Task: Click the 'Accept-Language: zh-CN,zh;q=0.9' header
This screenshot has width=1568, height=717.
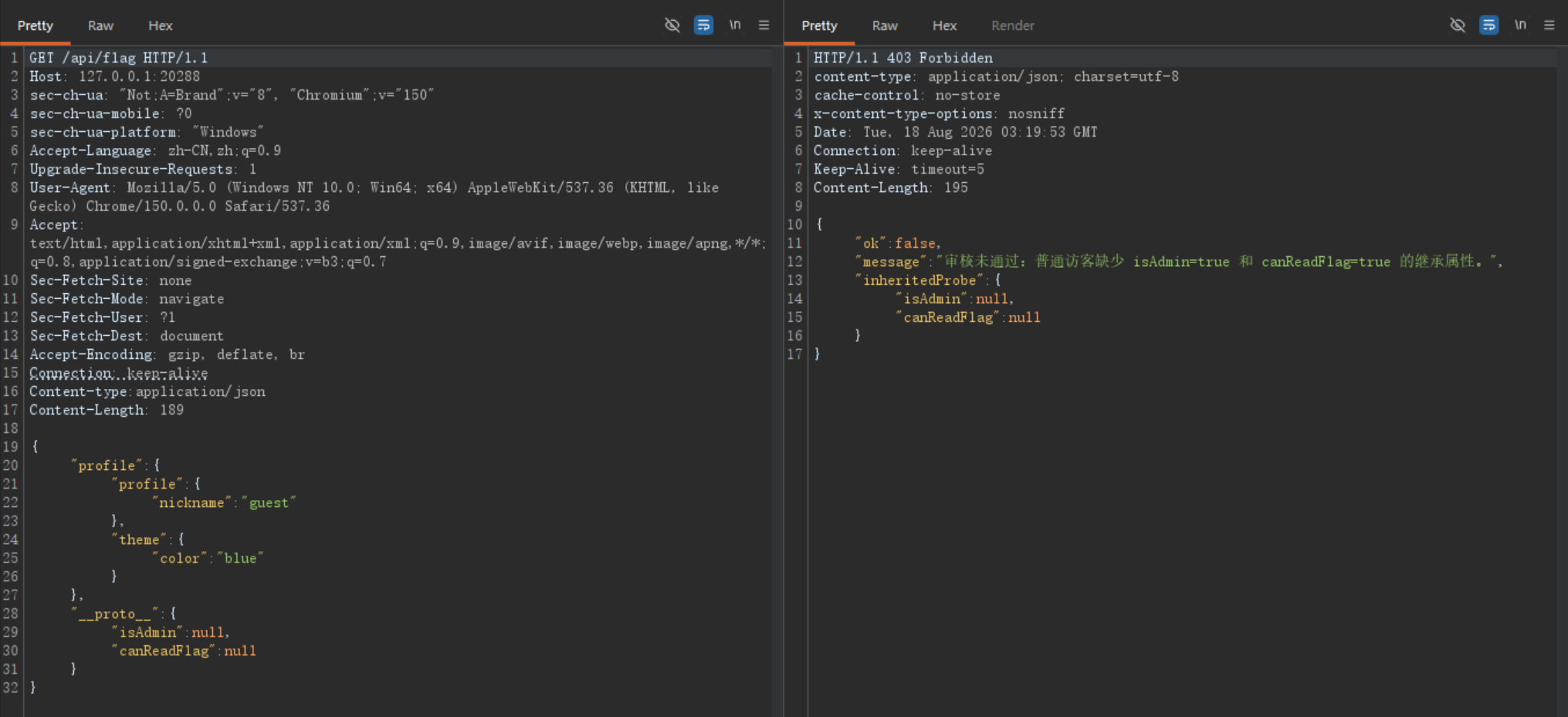Action: (x=155, y=151)
